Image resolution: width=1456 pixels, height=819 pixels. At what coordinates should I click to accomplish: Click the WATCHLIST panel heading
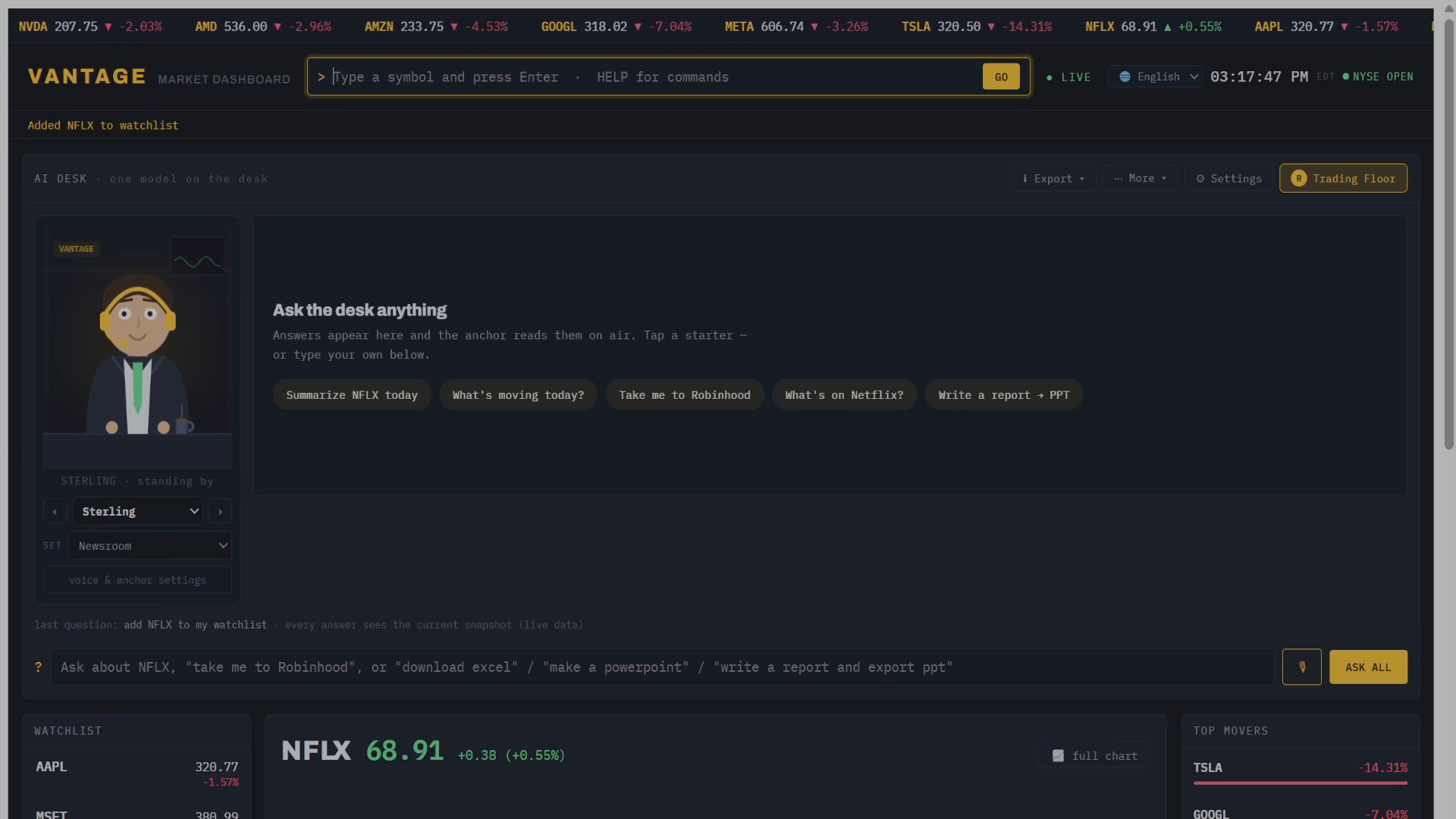(67, 730)
